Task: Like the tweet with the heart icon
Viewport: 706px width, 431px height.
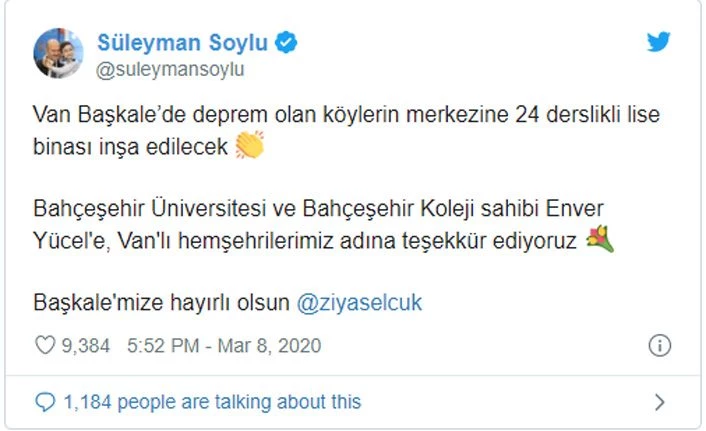Action: (44, 345)
